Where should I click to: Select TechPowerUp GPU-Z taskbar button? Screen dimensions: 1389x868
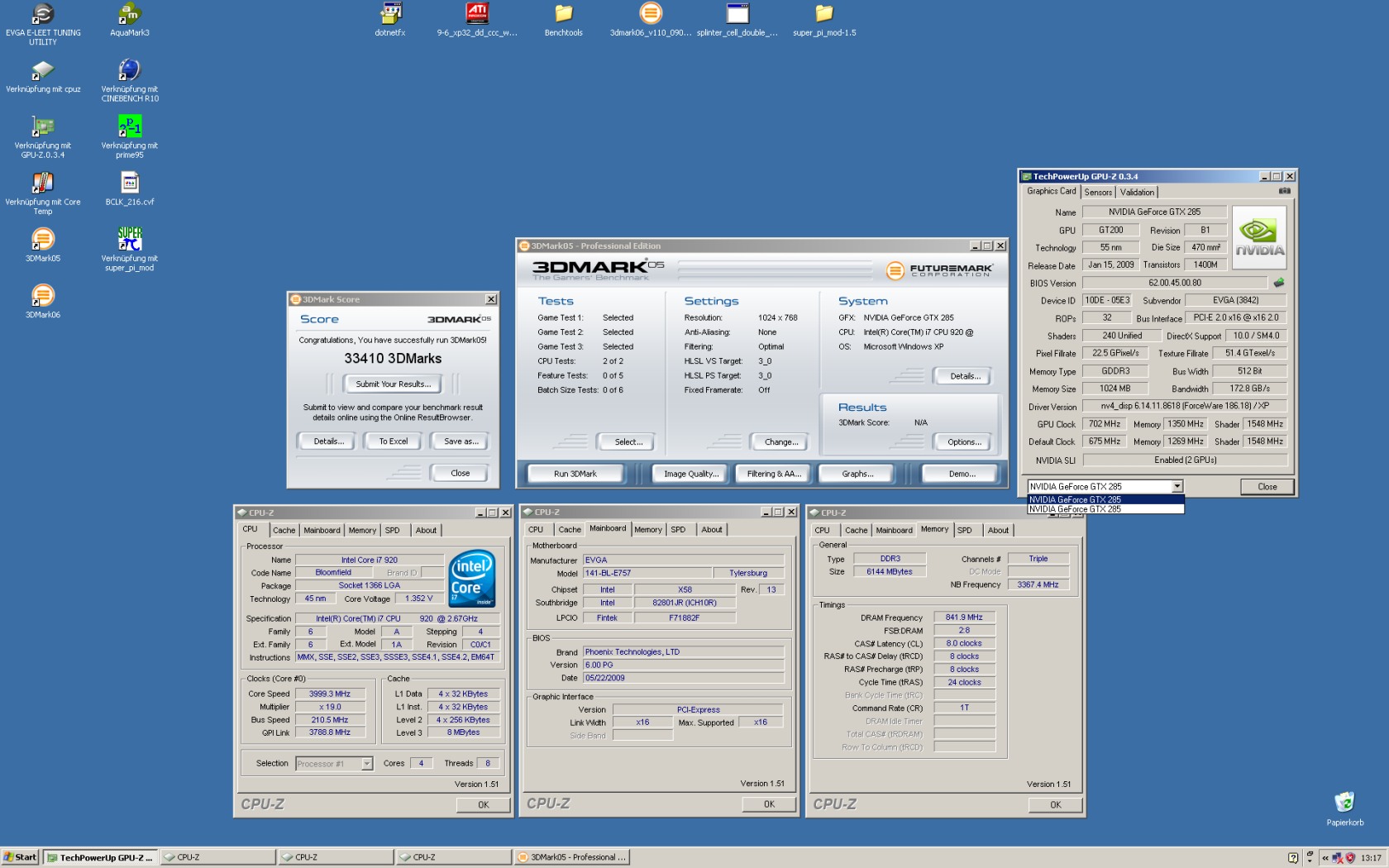click(99, 857)
